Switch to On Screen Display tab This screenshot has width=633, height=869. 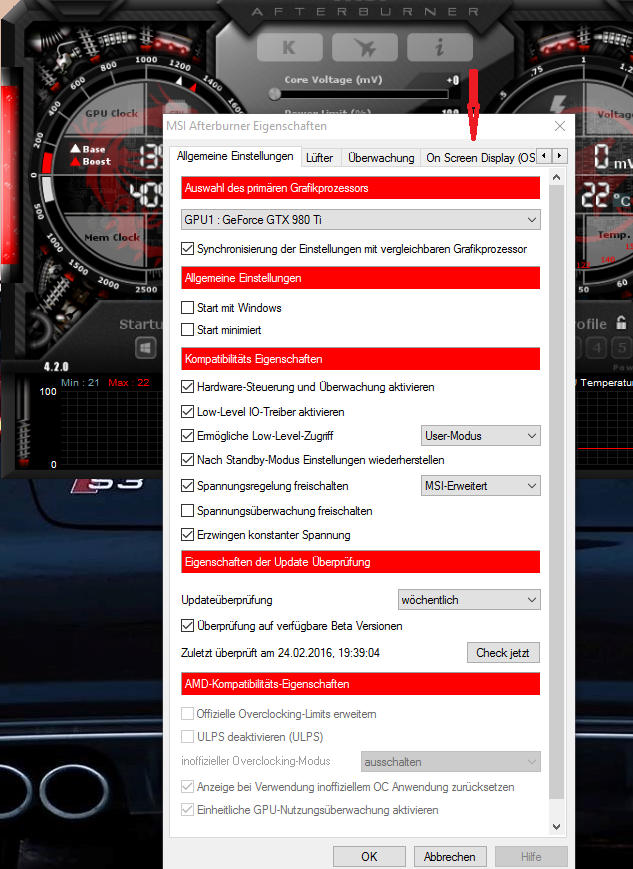[479, 158]
